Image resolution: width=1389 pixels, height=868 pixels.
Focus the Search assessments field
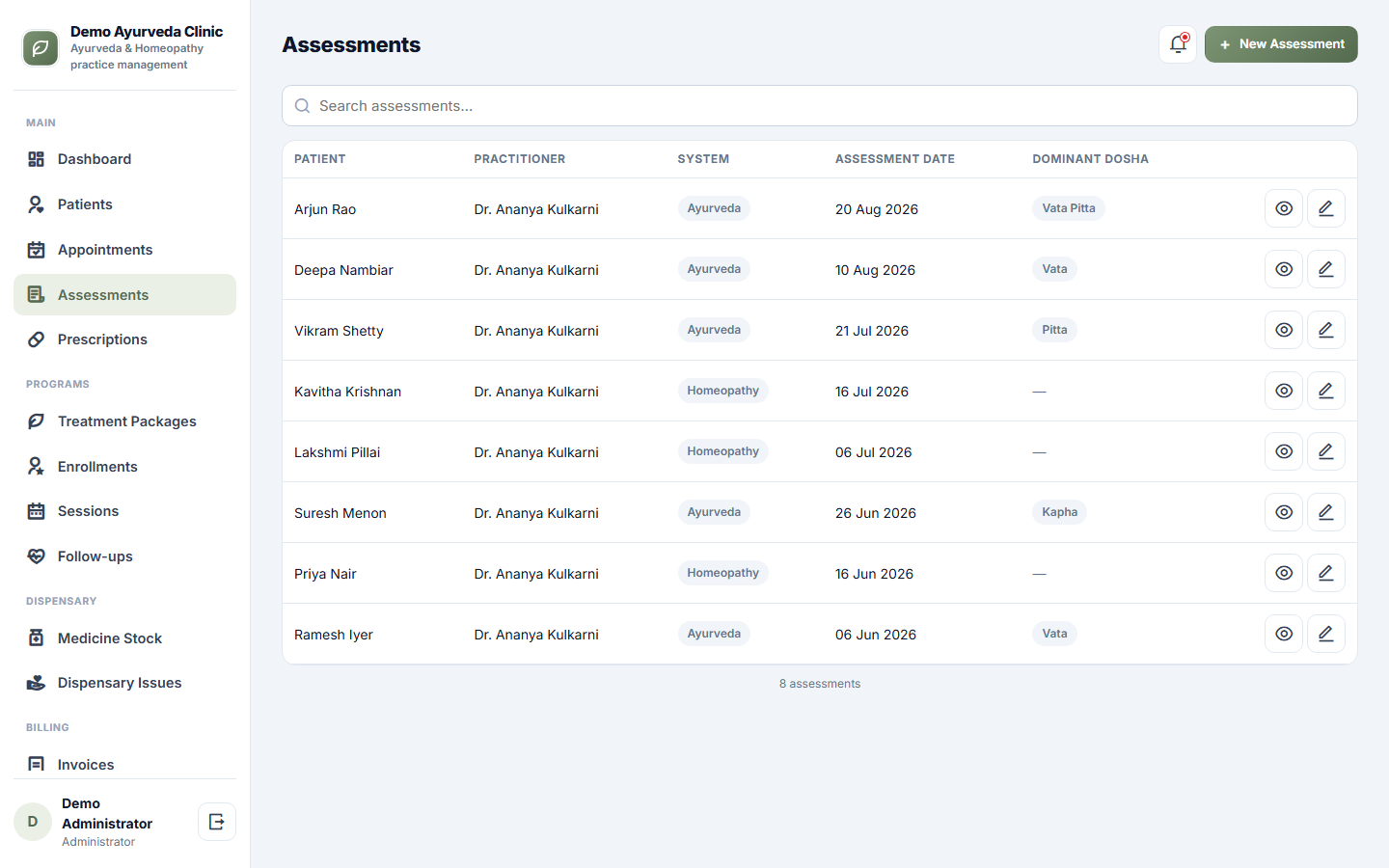820,106
